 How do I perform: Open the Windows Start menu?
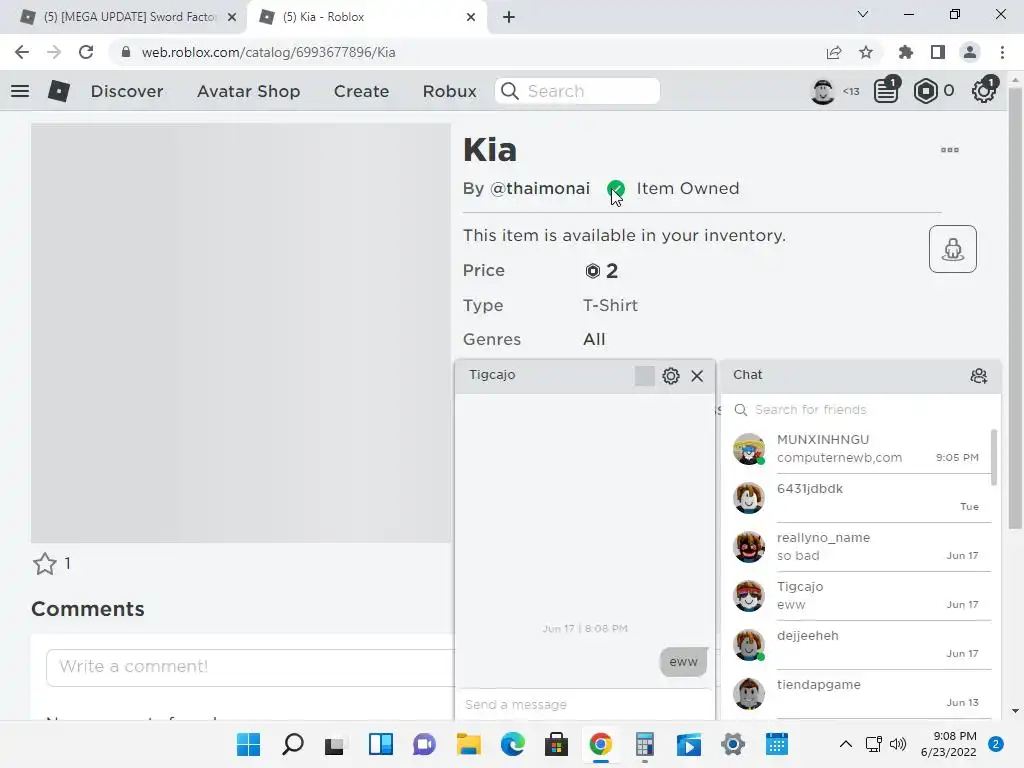coord(248,744)
